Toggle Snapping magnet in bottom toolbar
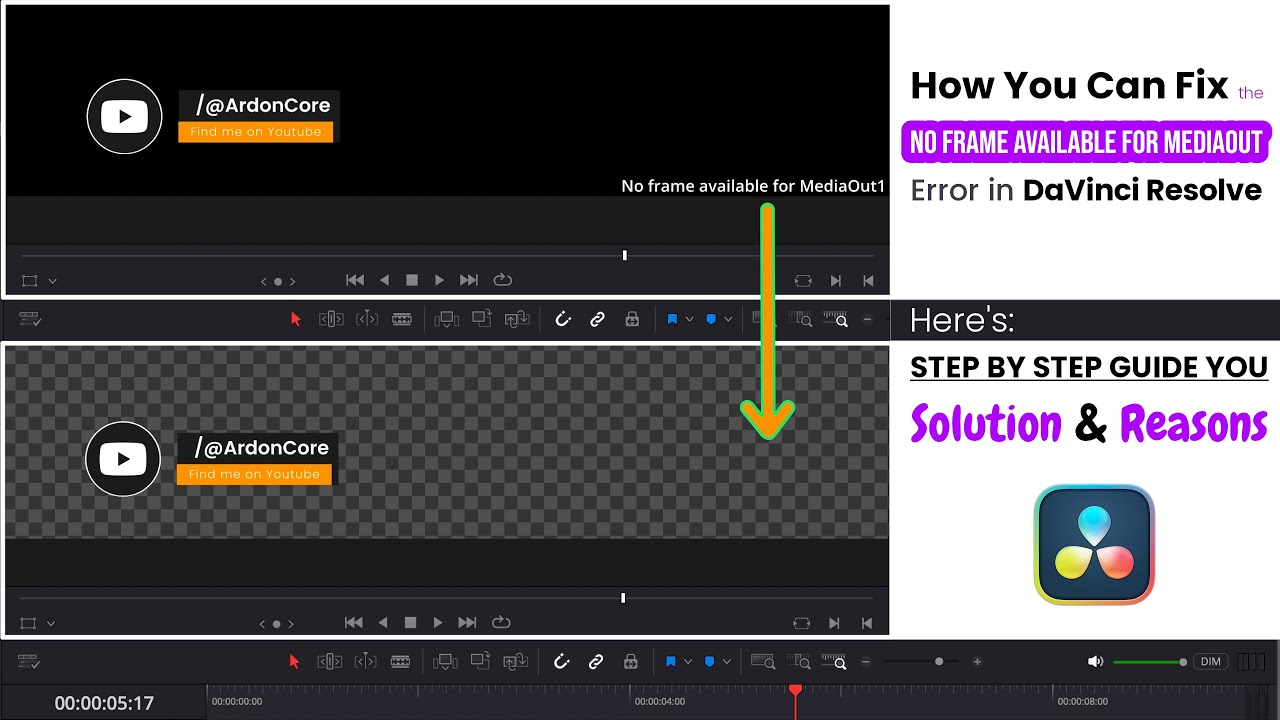This screenshot has width=1280, height=720. coord(562,662)
